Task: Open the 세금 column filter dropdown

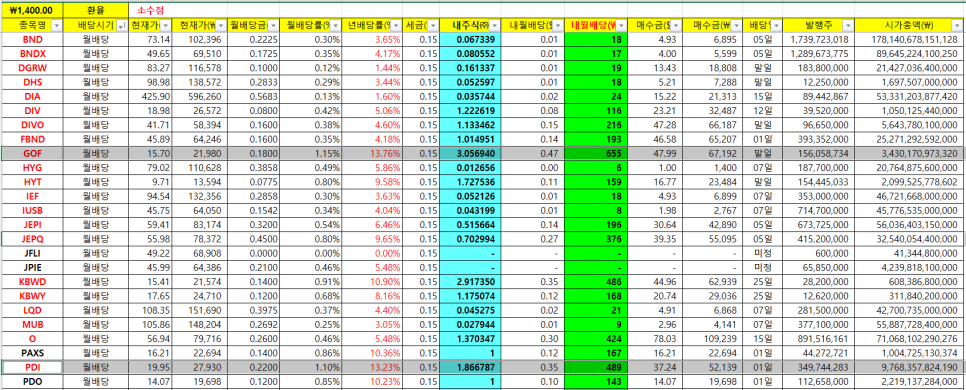Action: 431,25
